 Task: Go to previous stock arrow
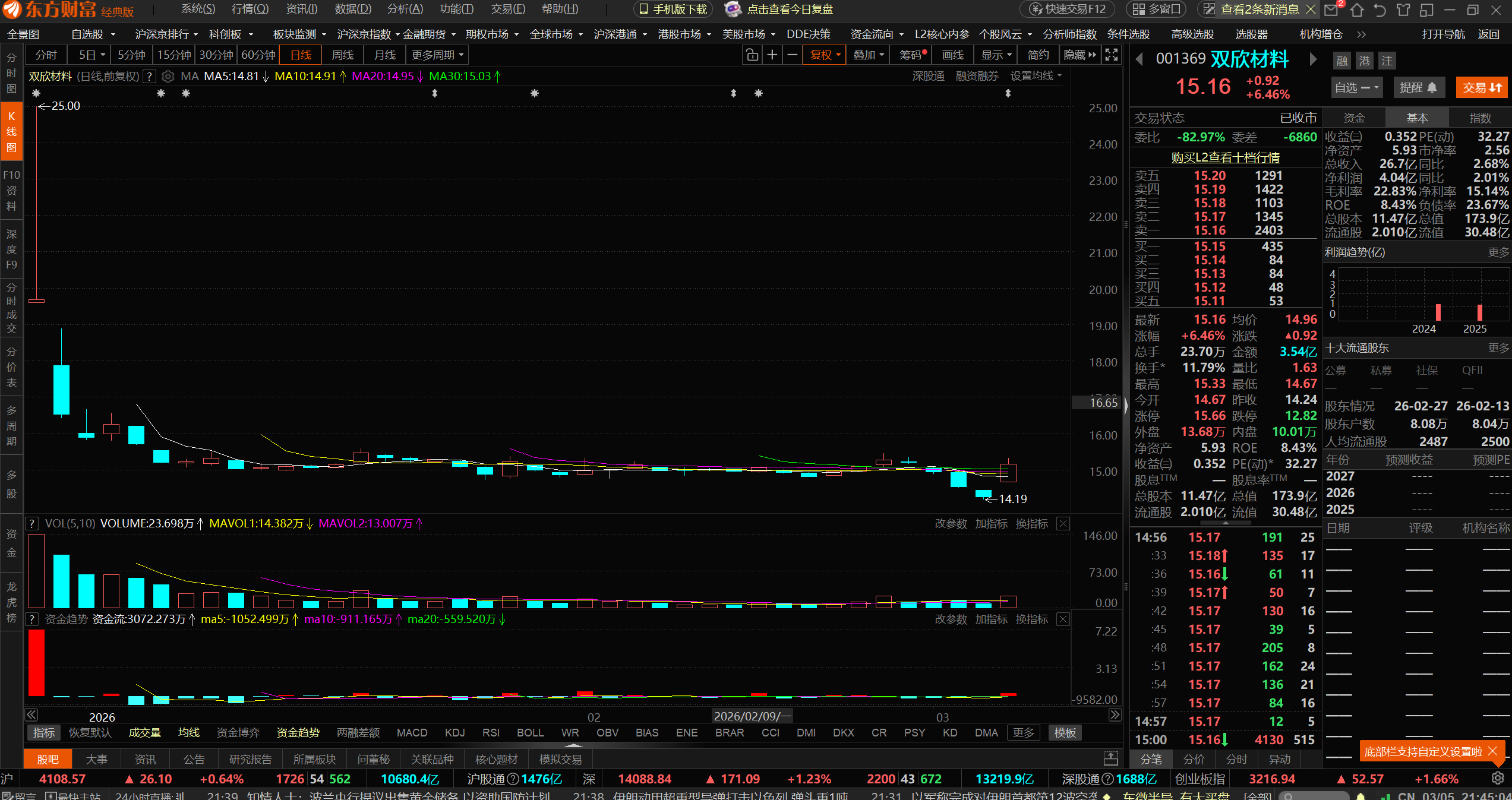pyautogui.click(x=1139, y=59)
